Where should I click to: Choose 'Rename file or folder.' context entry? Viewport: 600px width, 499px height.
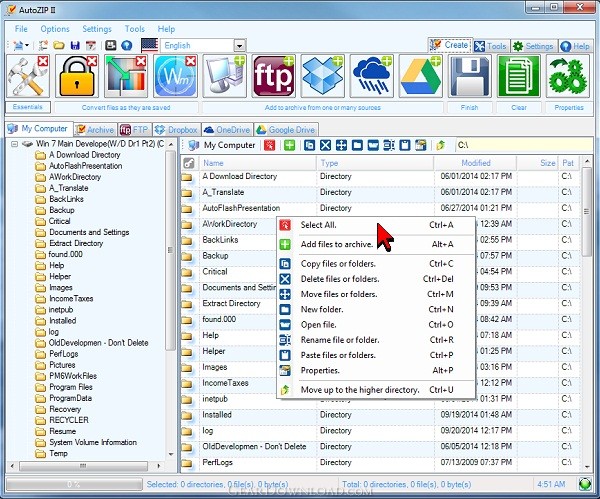pos(376,340)
